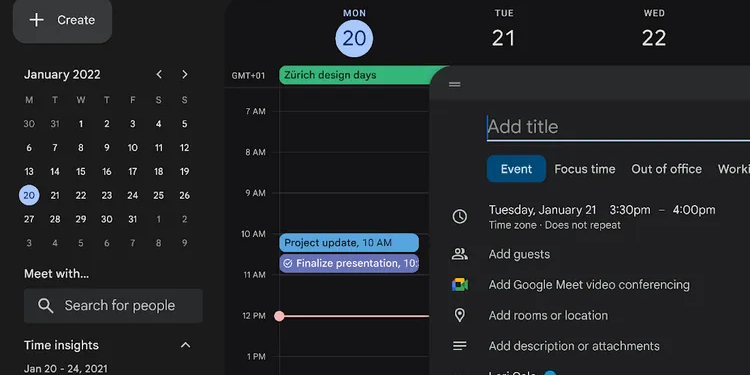Select January 10 in mini calendar
The image size is (750, 375).
pos(132,148)
